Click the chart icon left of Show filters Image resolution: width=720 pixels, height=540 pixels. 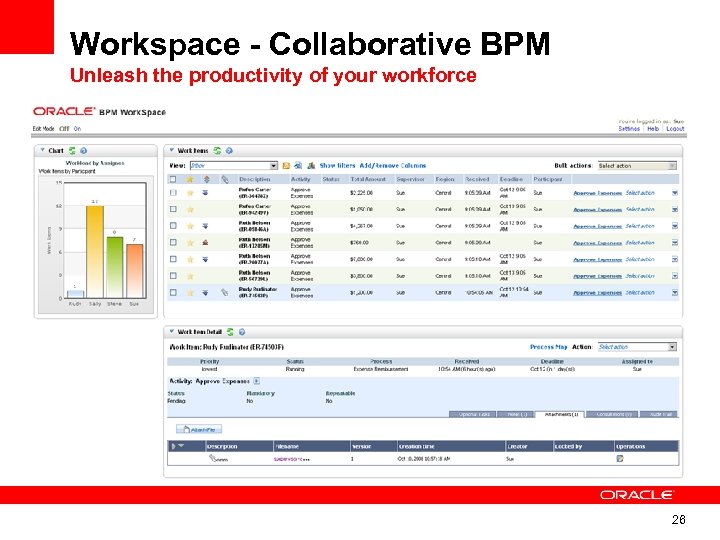tap(311, 166)
